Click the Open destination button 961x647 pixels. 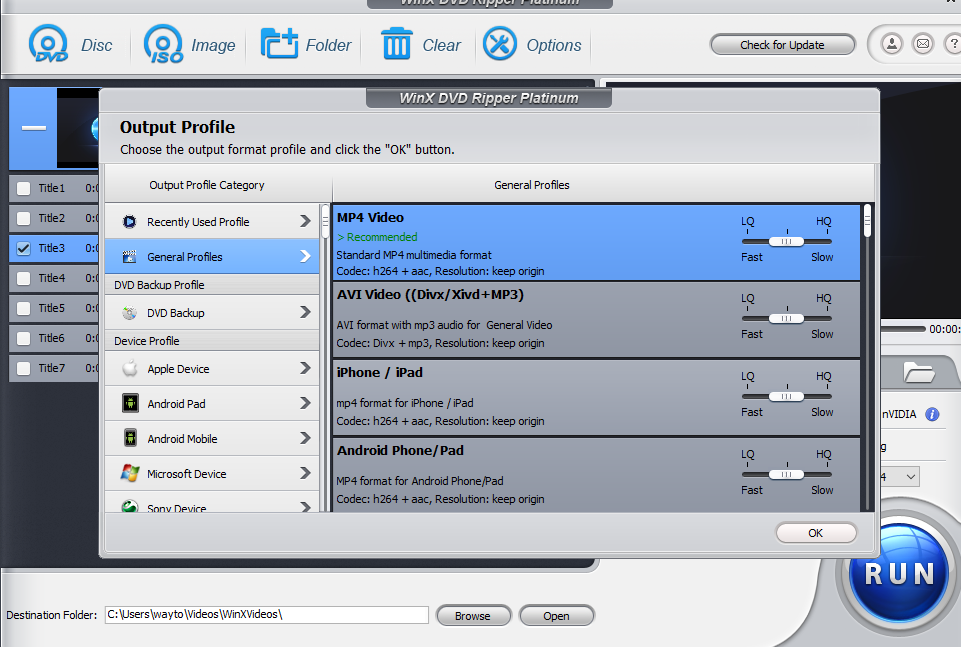coord(556,616)
